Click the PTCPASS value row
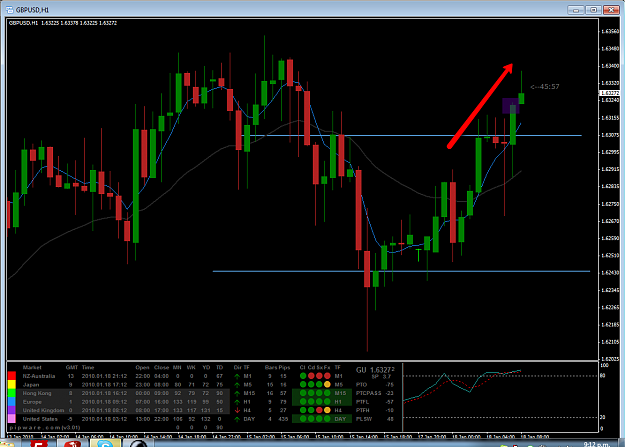Image resolution: width=625 pixels, height=447 pixels. 375,393
